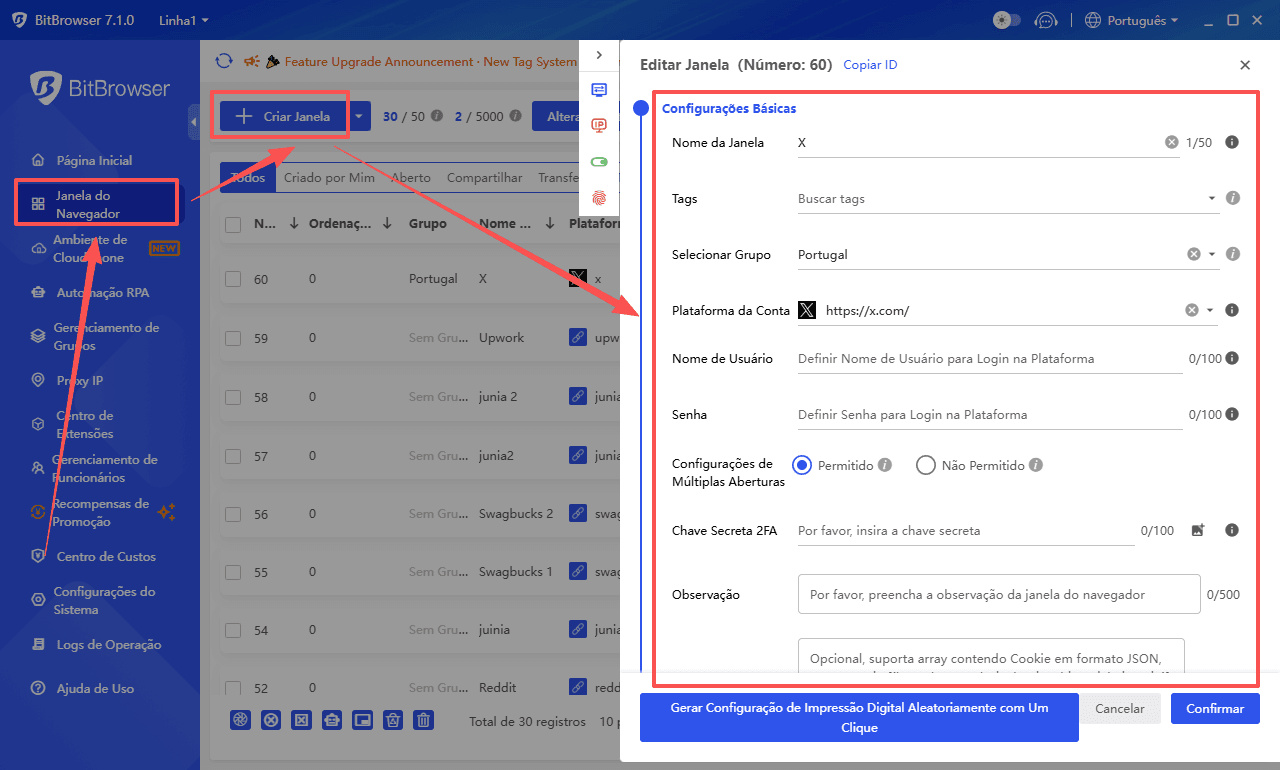This screenshot has height=770, width=1280.
Task: Click the Nome de Usuário input field
Action: (x=989, y=359)
